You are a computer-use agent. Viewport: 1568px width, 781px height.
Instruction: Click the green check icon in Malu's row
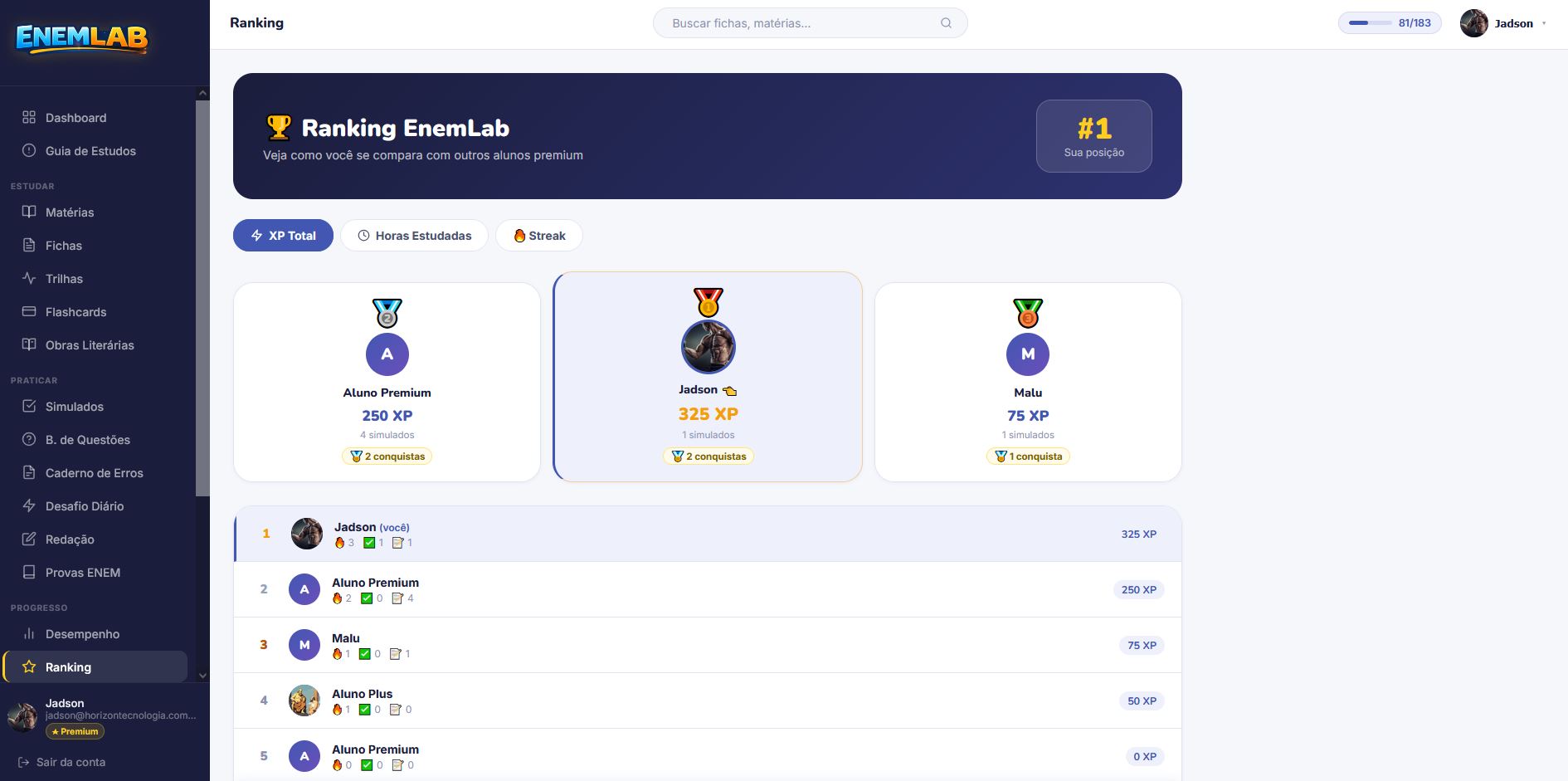364,654
